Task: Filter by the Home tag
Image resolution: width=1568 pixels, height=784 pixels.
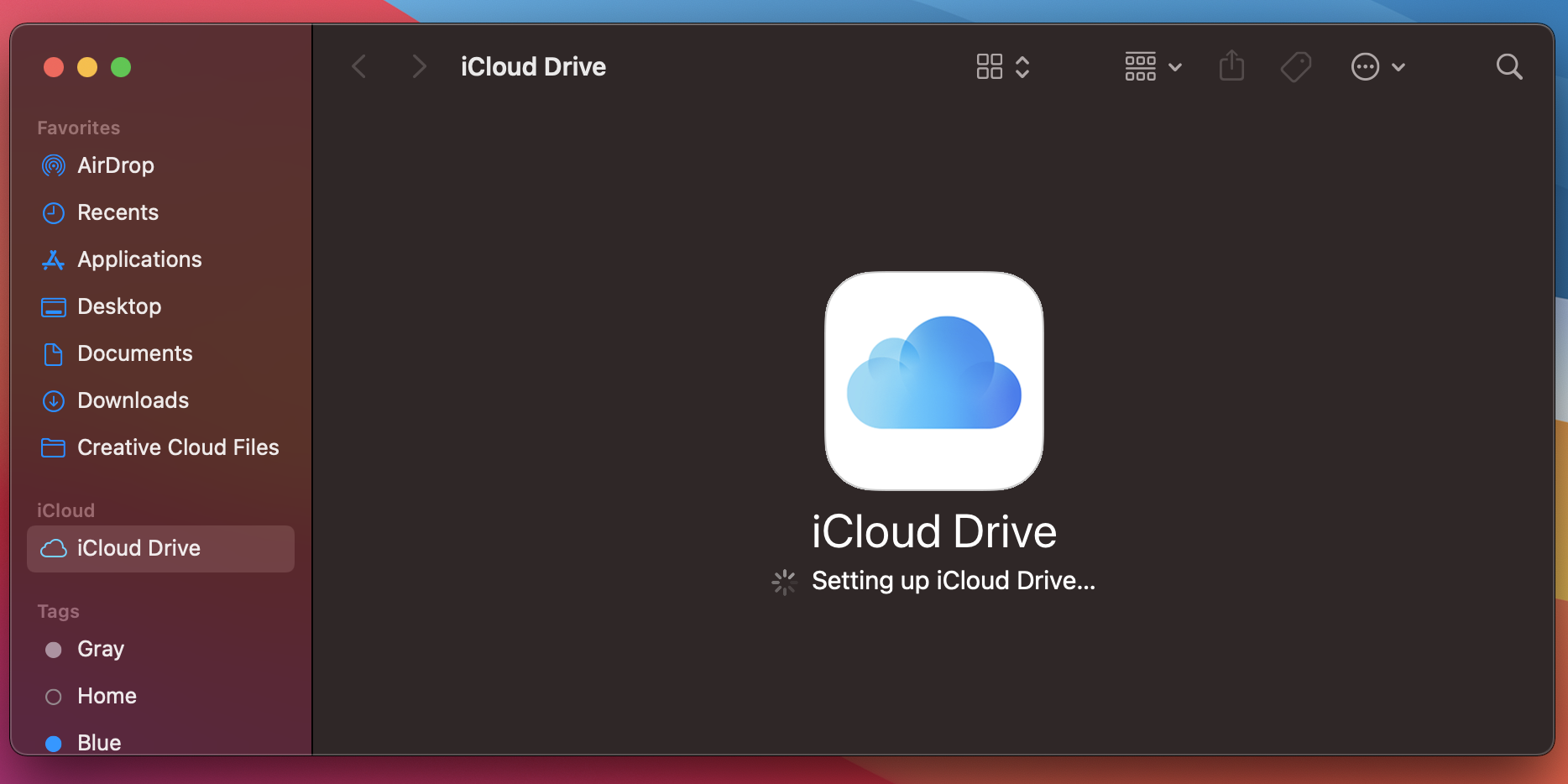Action: tap(160, 696)
